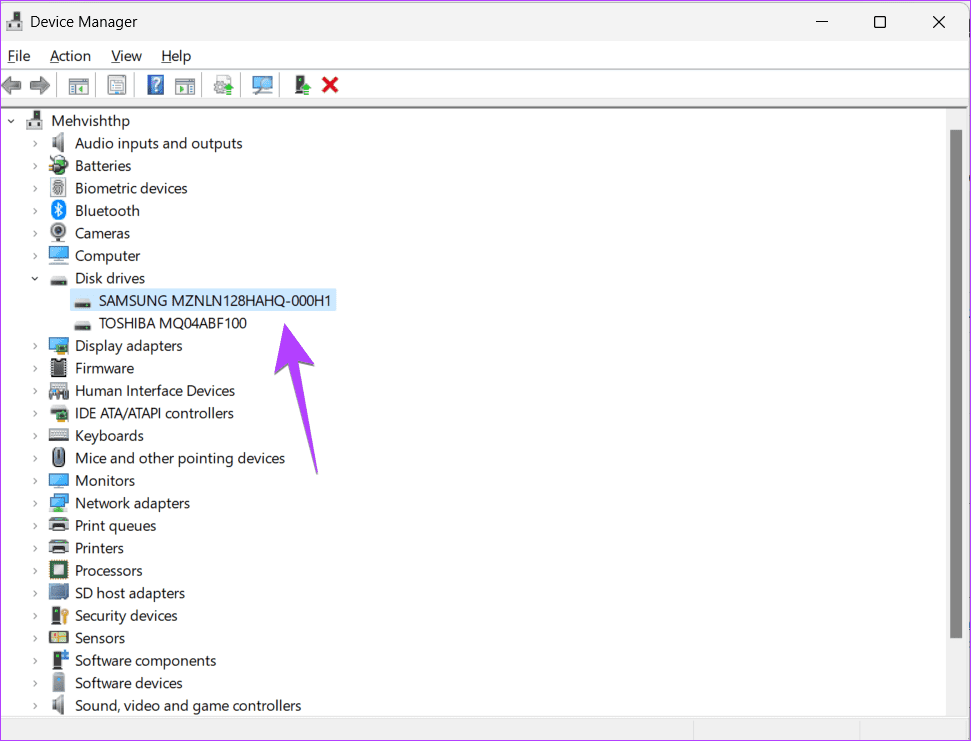Image resolution: width=971 pixels, height=741 pixels.
Task: Open the Action menu
Action: click(x=70, y=56)
